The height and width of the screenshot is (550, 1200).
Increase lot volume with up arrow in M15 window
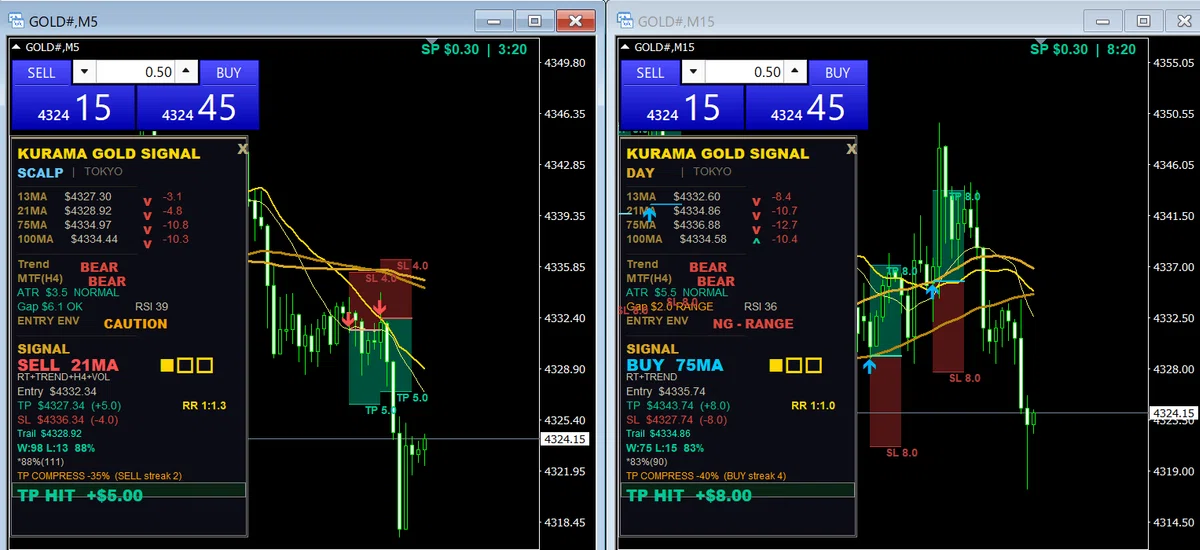[795, 72]
